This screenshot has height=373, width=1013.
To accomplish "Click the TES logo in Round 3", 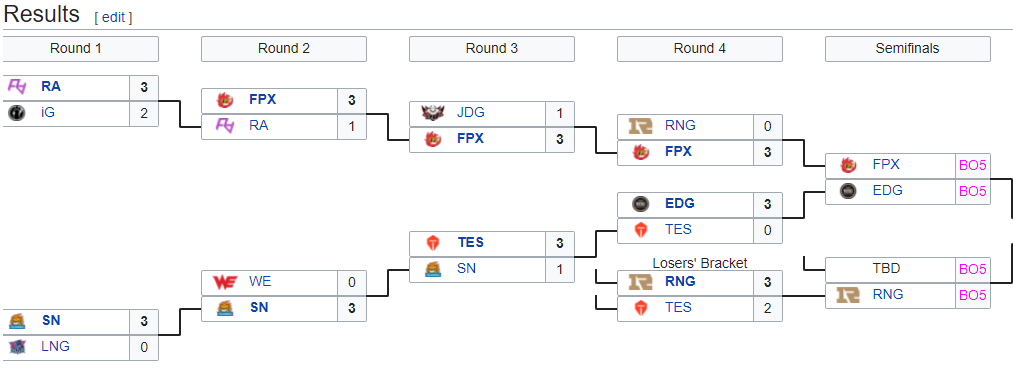I will pos(433,243).
